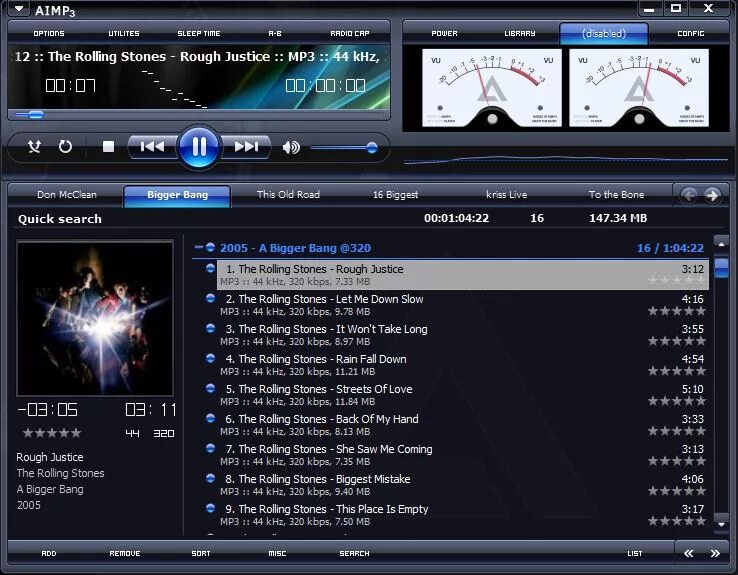Click the playlist scrollbar thumb

pyautogui.click(x=721, y=266)
